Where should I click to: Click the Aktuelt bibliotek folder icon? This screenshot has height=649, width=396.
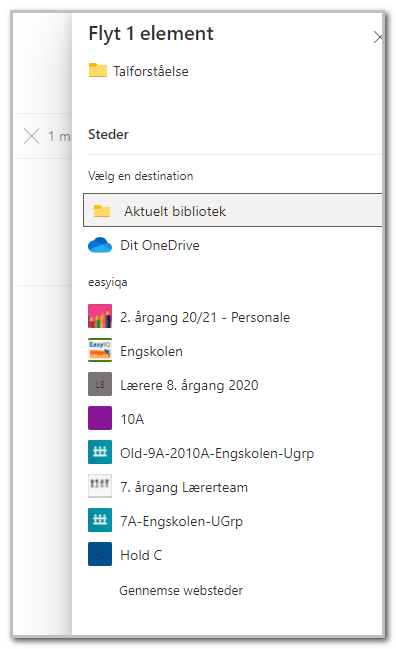102,211
